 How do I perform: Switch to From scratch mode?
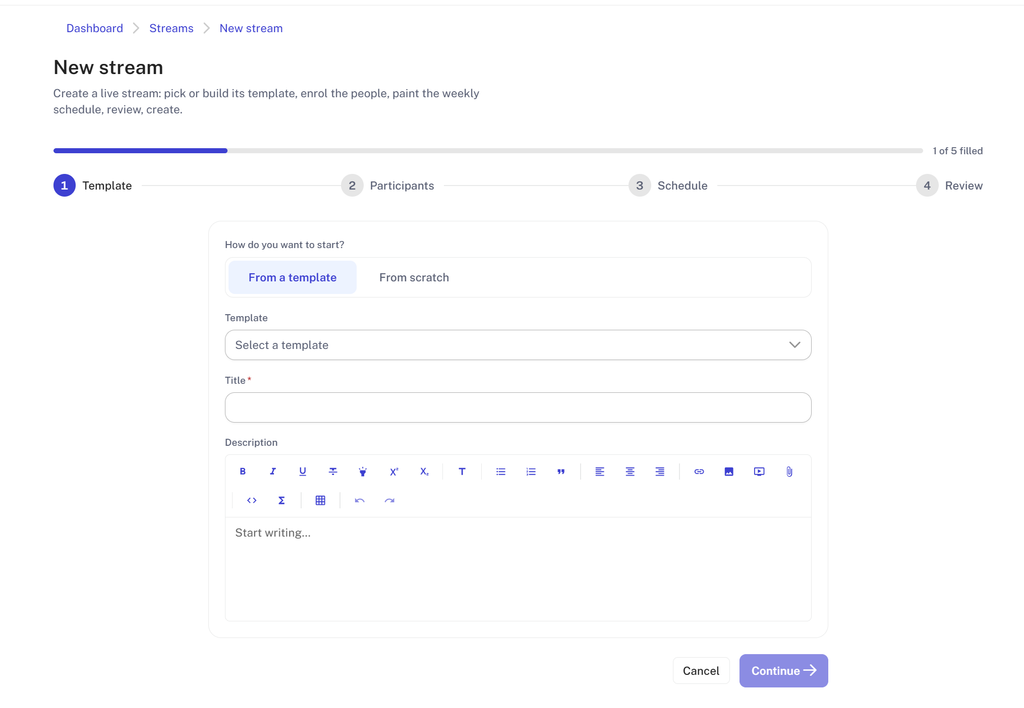(414, 278)
